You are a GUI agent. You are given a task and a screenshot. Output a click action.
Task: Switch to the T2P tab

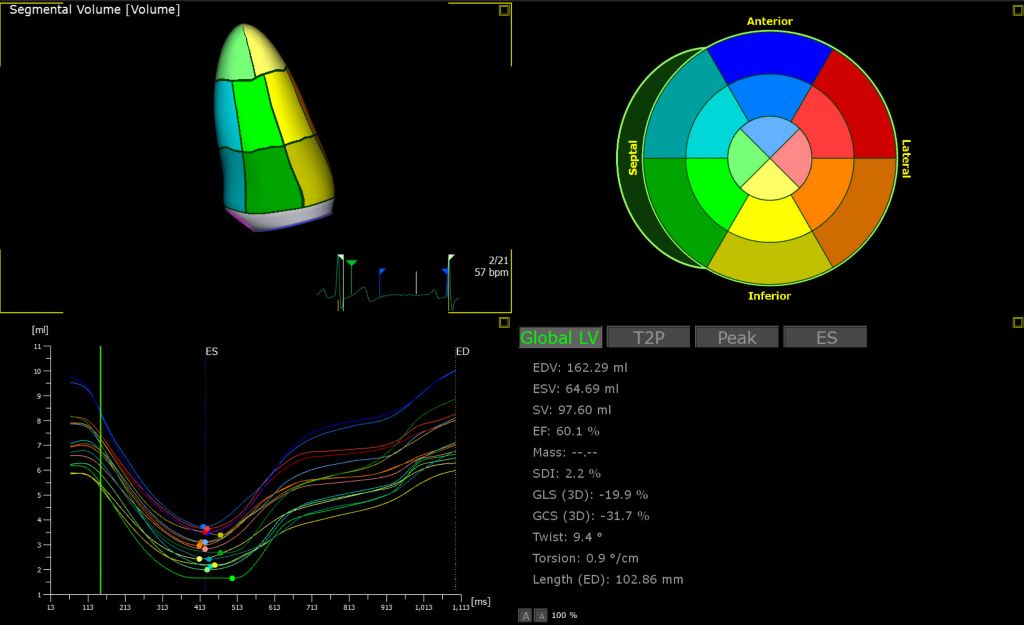pyautogui.click(x=648, y=337)
